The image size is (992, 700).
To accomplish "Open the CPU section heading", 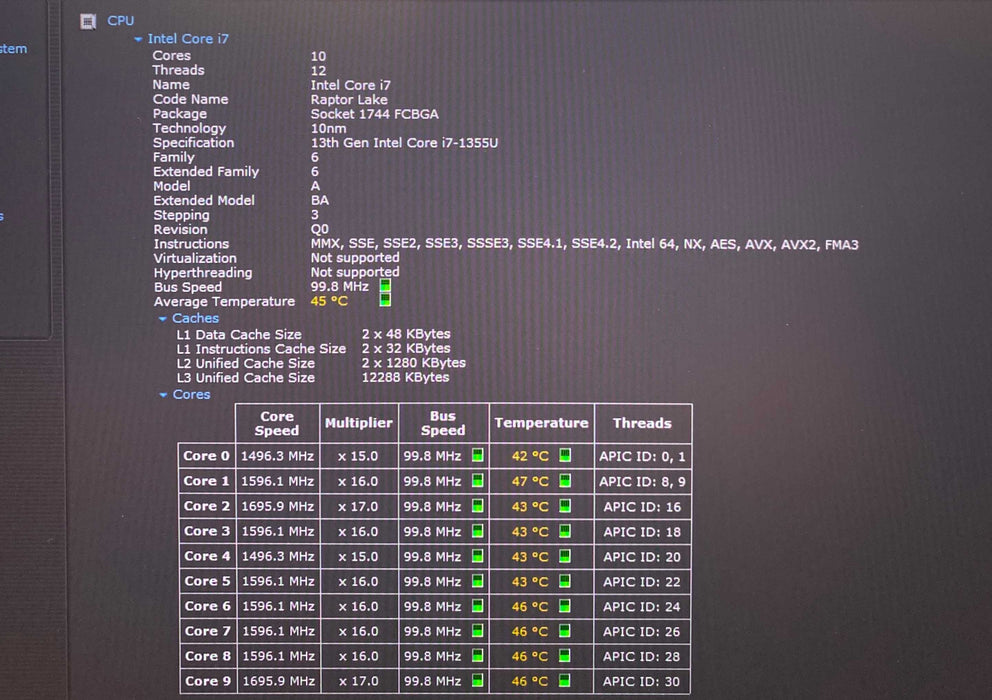I will [x=120, y=20].
